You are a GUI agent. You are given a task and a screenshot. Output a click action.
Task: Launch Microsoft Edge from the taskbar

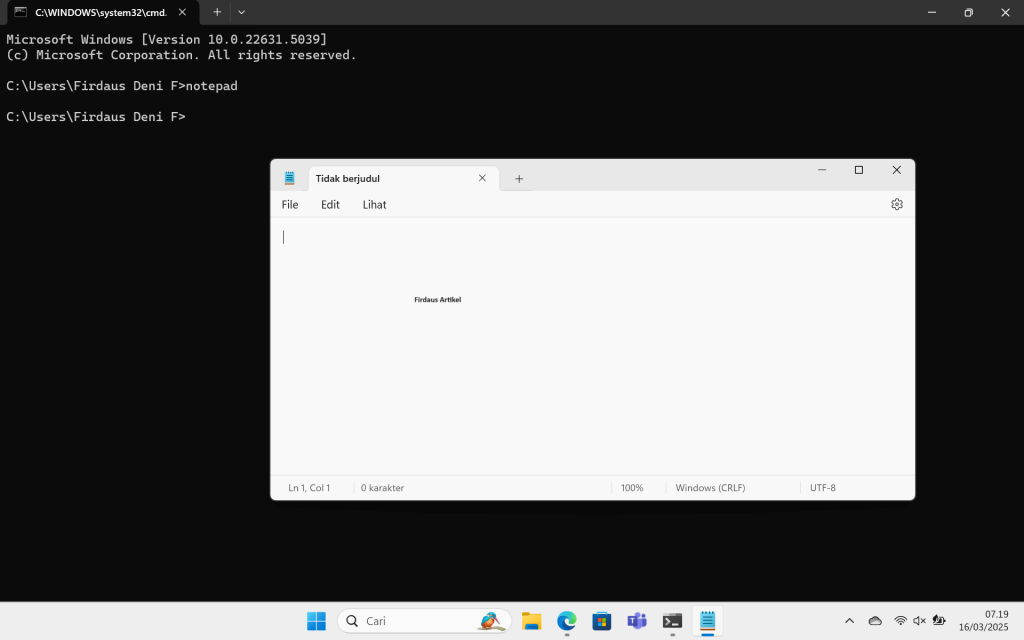pyautogui.click(x=566, y=621)
